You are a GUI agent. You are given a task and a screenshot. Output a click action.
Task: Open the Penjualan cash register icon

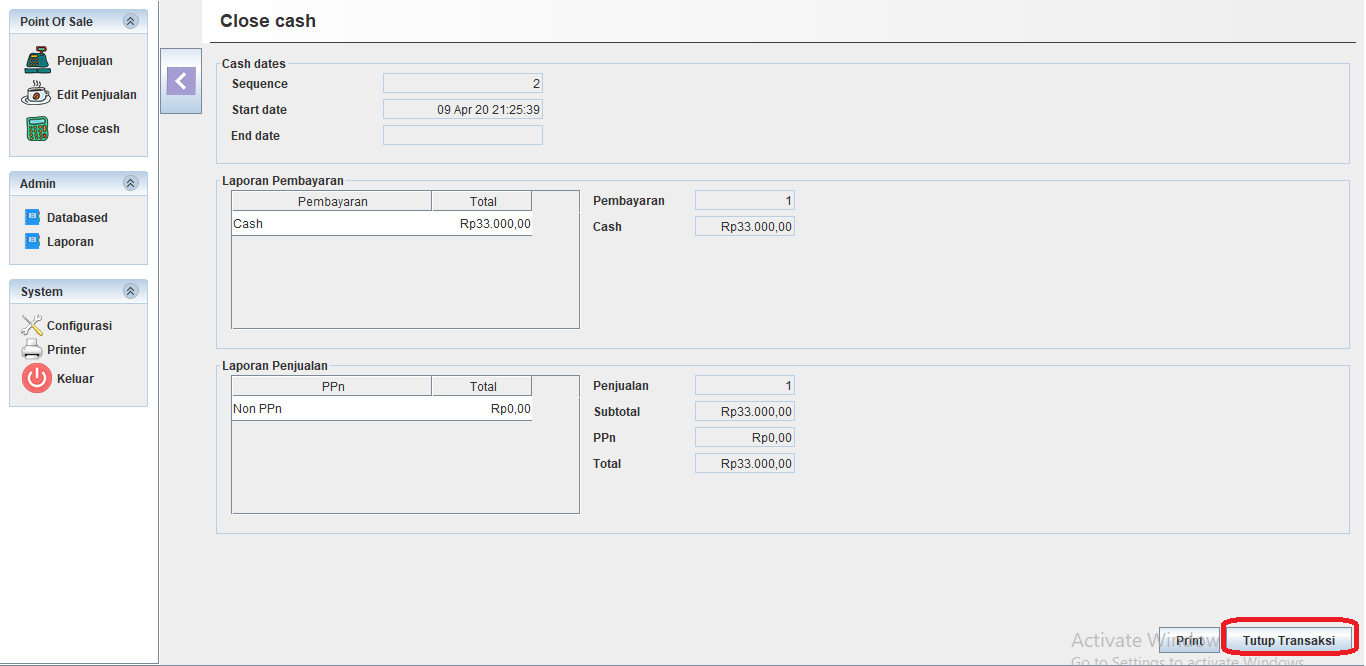[37, 61]
